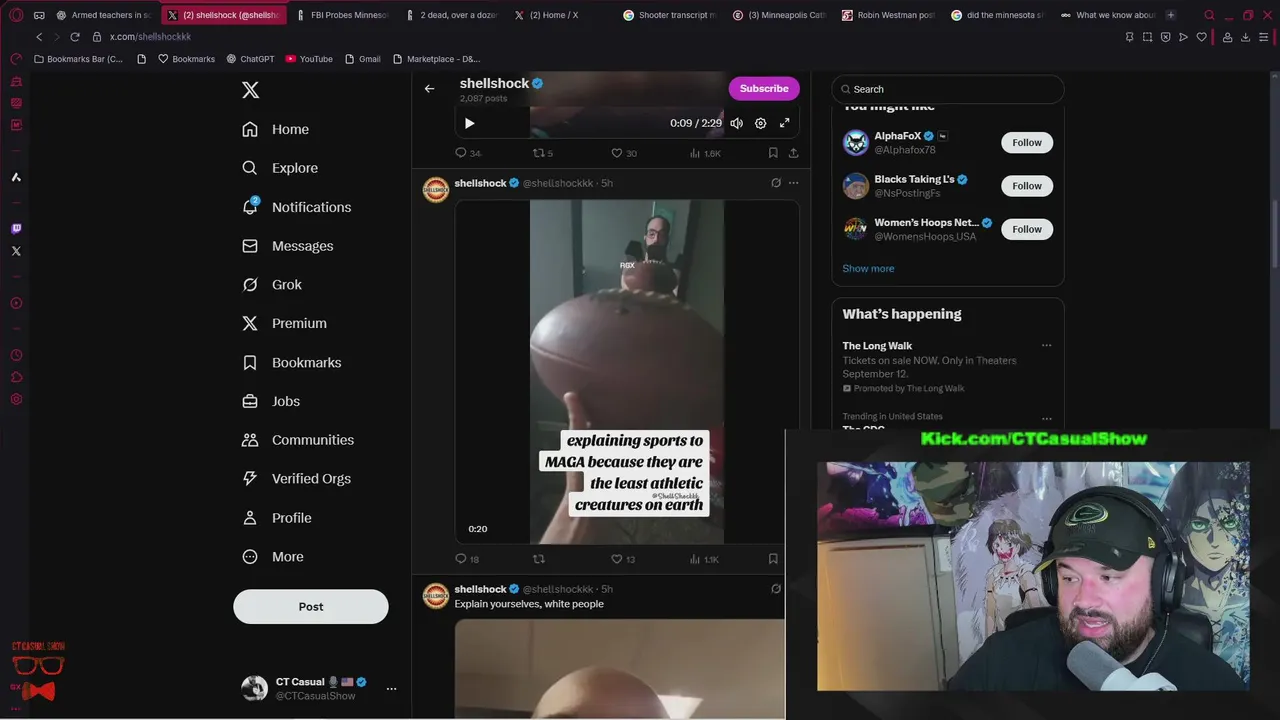Open Bookmarks in the X sidebar
This screenshot has height=720, width=1280.
pyautogui.click(x=291, y=362)
